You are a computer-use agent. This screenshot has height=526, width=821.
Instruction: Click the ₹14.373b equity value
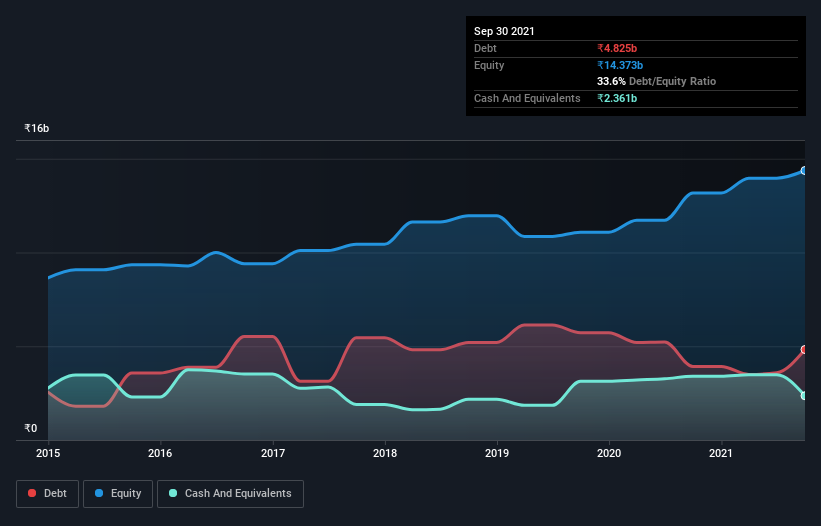(620, 65)
